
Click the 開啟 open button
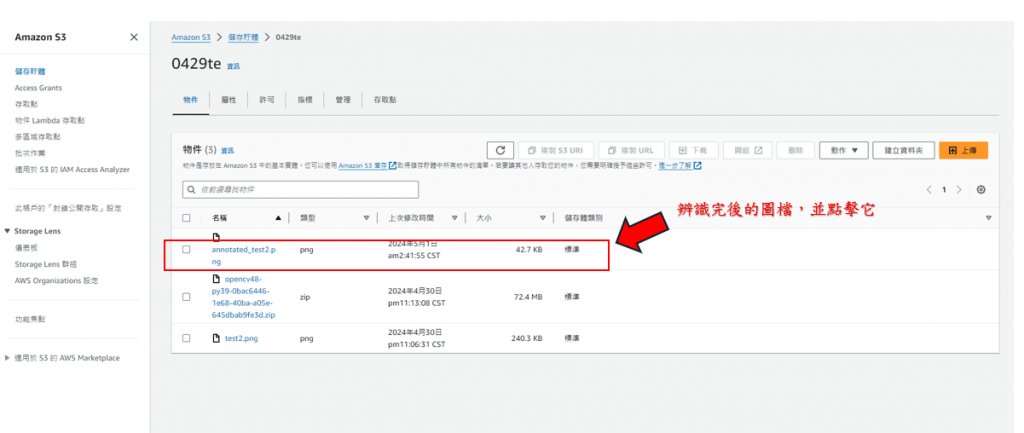tap(748, 150)
